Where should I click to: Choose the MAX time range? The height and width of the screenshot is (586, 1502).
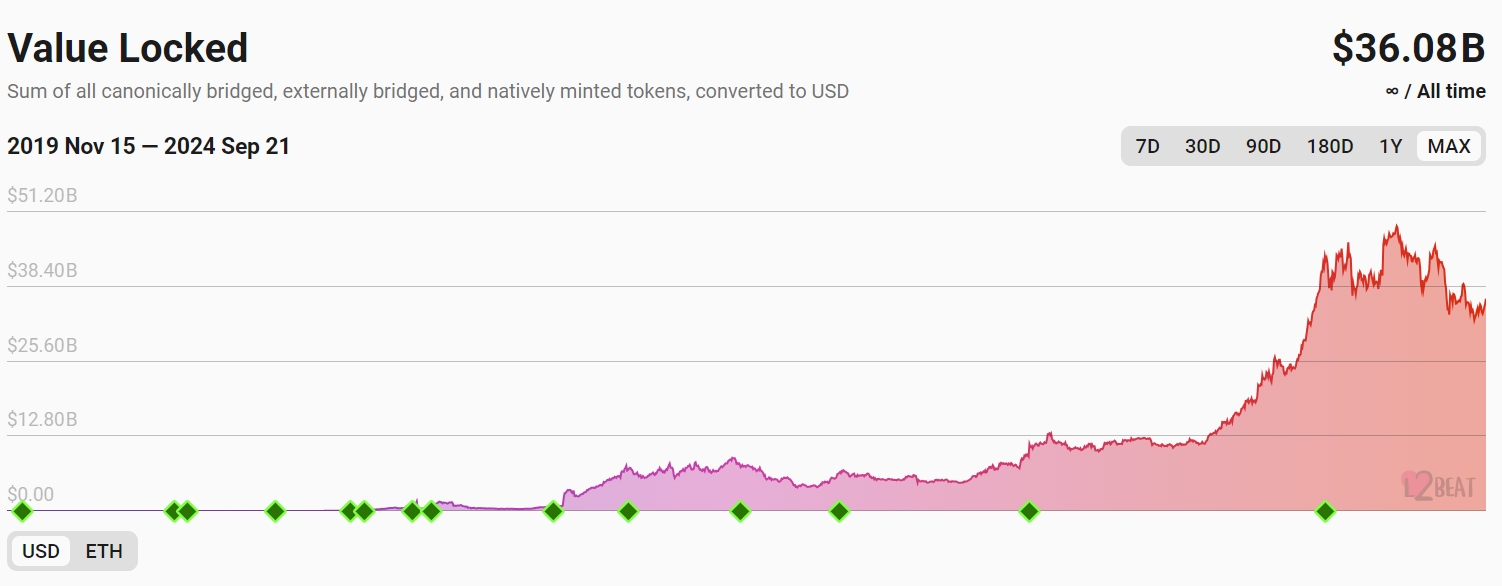coord(1449,146)
